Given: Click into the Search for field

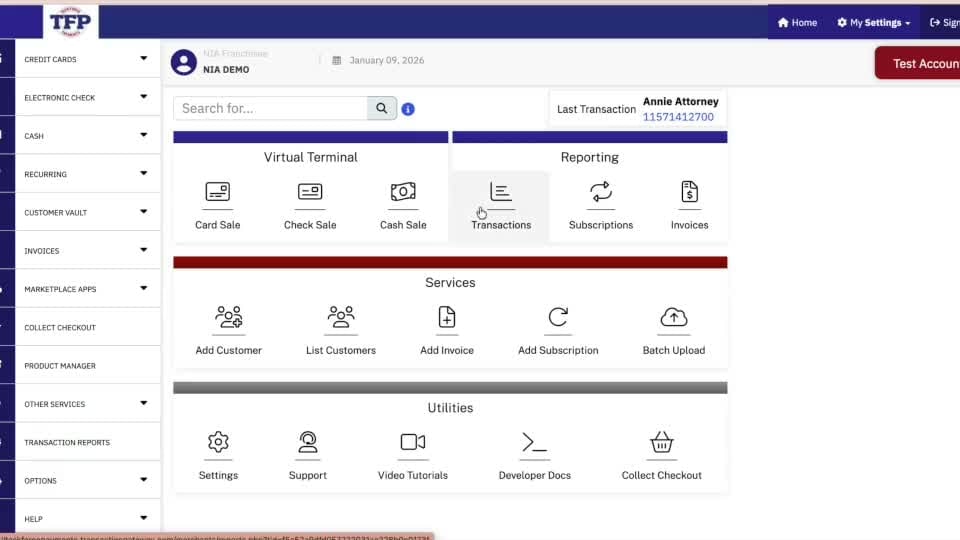Looking at the screenshot, I should [x=271, y=108].
